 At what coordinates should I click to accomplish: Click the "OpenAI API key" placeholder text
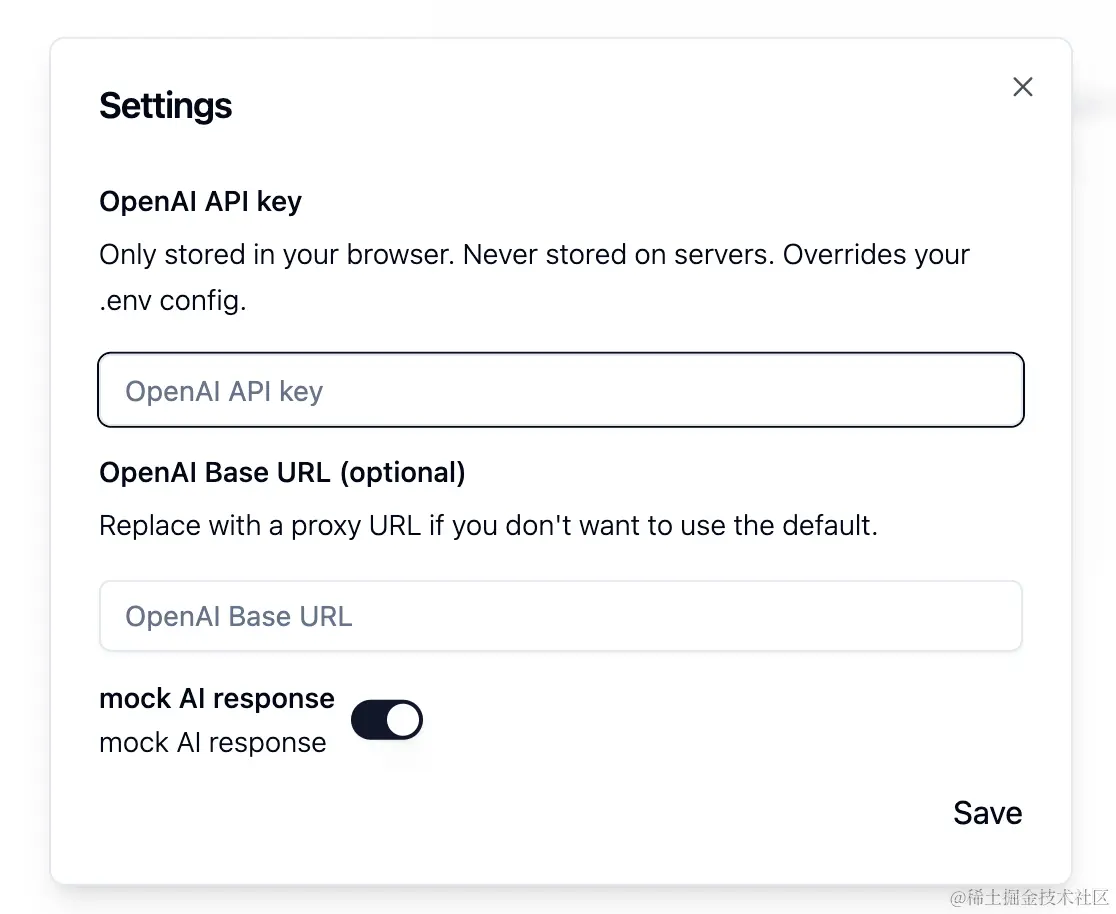(224, 391)
